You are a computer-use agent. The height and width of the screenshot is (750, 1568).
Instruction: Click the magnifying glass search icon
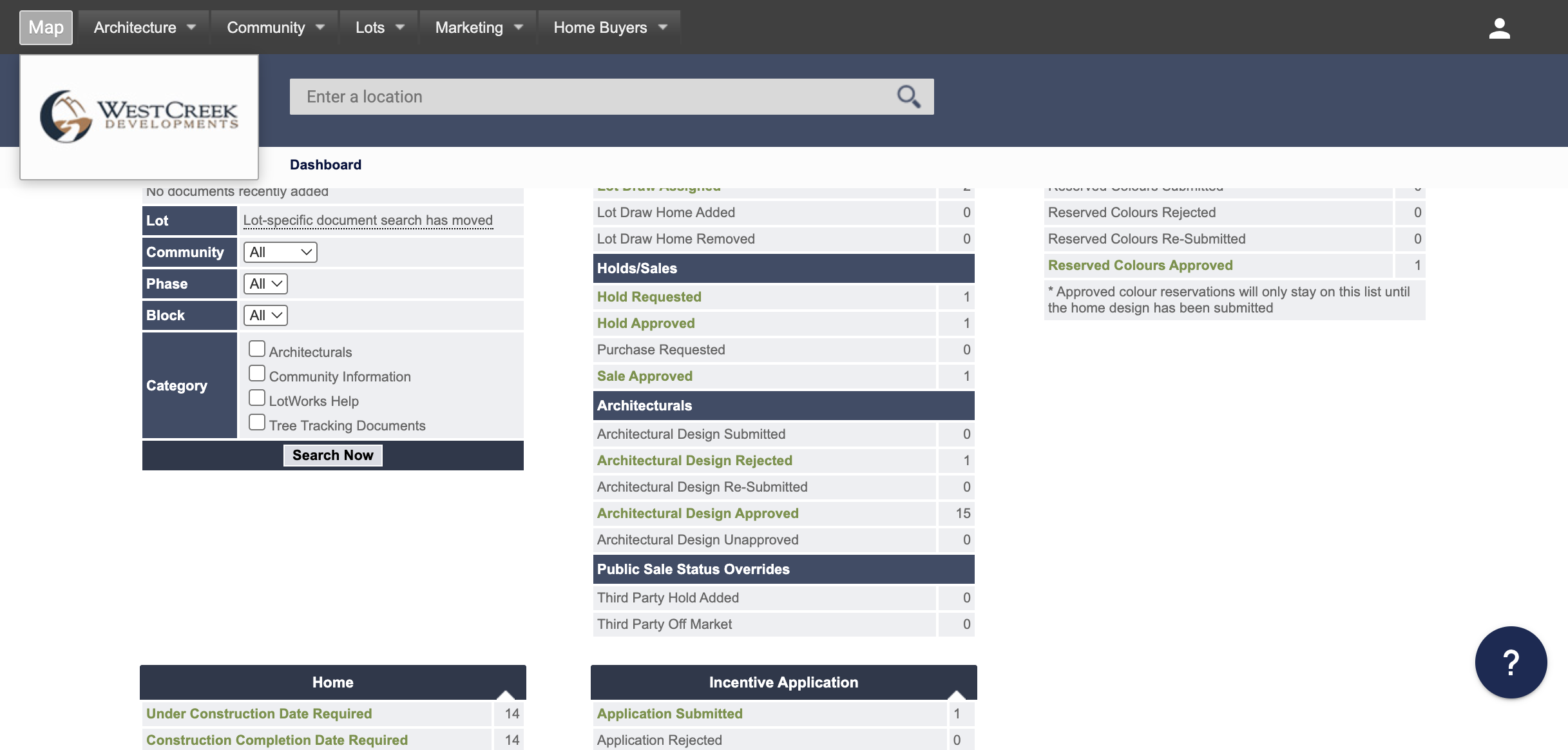(908, 97)
